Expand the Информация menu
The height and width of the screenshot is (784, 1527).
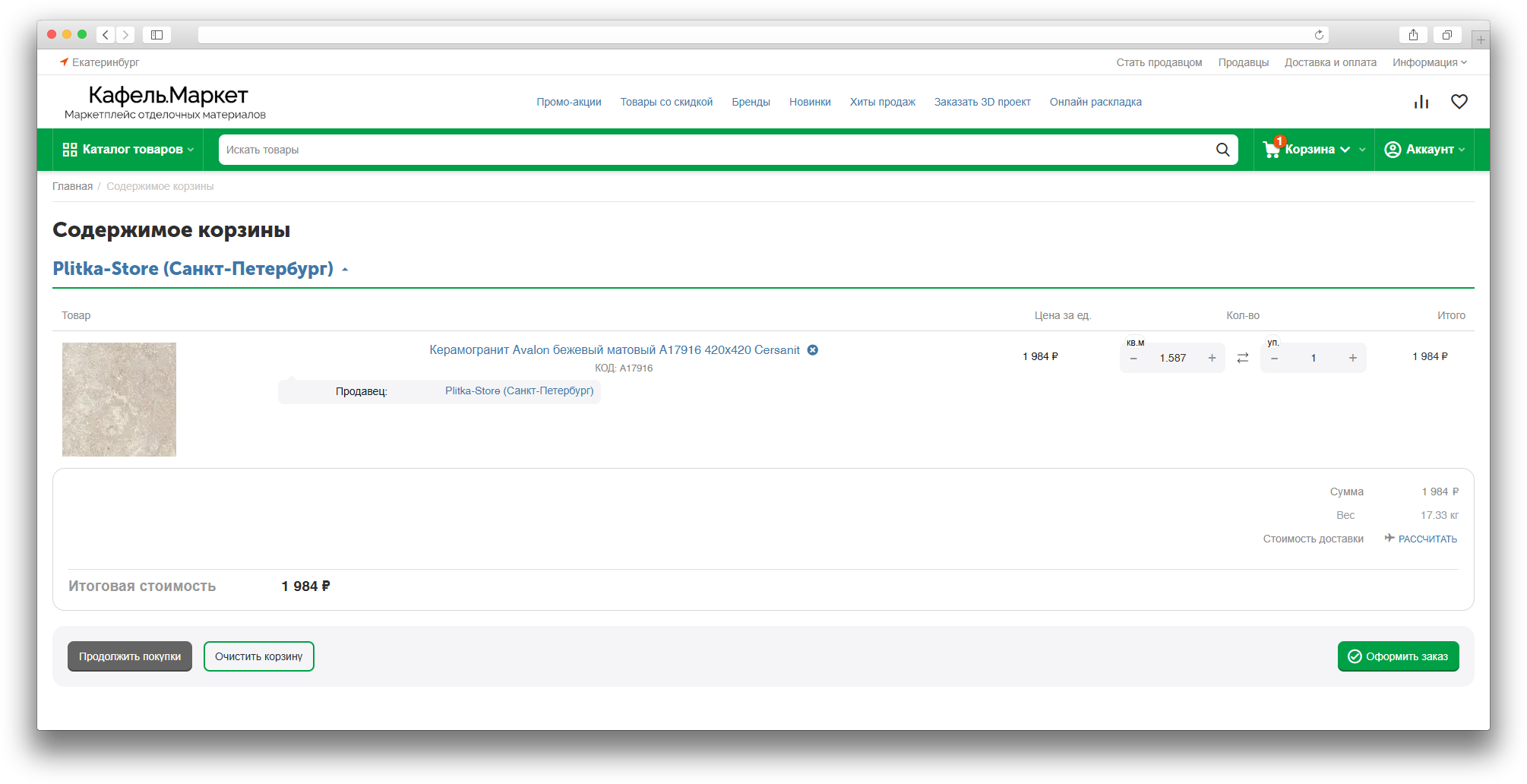(x=1429, y=62)
